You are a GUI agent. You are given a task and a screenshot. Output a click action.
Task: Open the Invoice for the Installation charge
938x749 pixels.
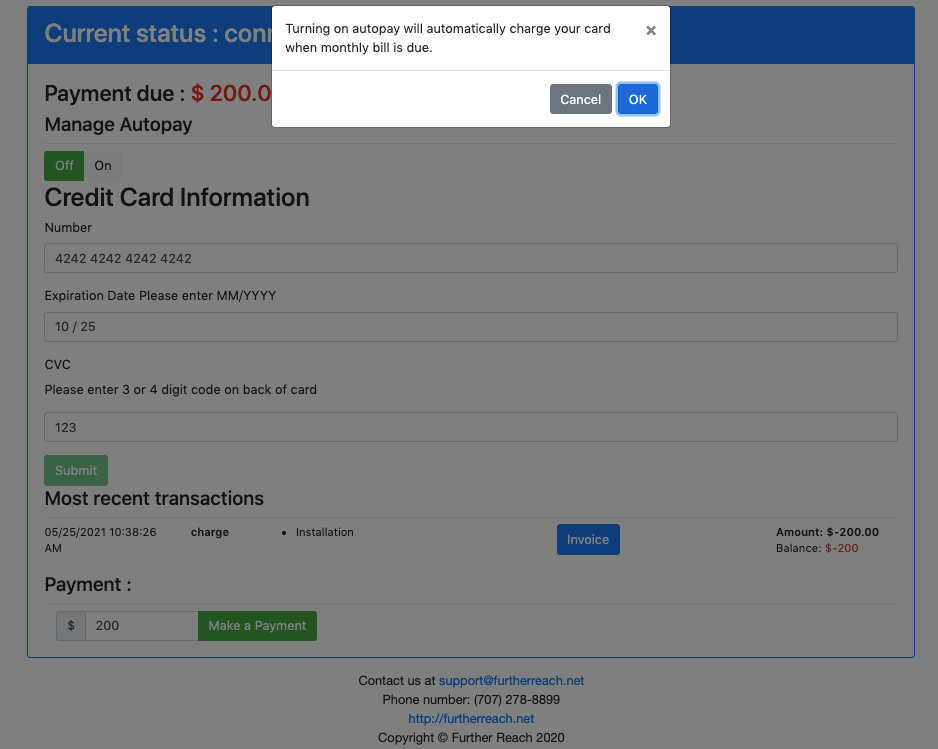[x=588, y=540]
